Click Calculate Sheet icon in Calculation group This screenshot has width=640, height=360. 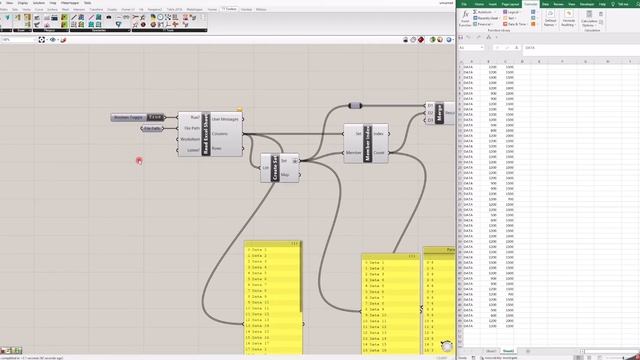tap(601, 22)
